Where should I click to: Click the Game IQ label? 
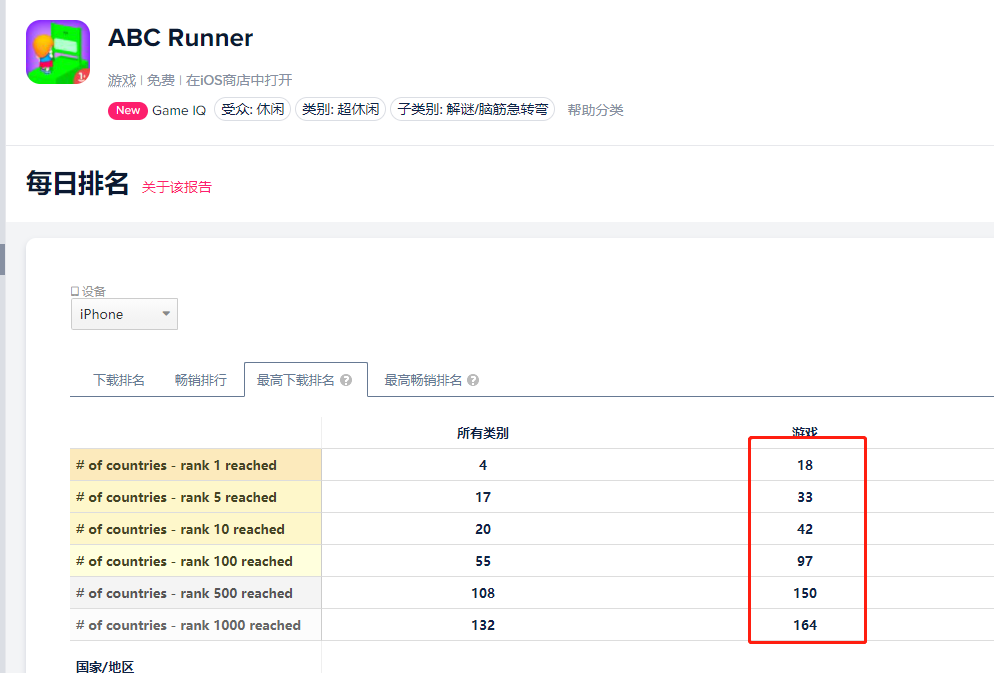click(179, 111)
